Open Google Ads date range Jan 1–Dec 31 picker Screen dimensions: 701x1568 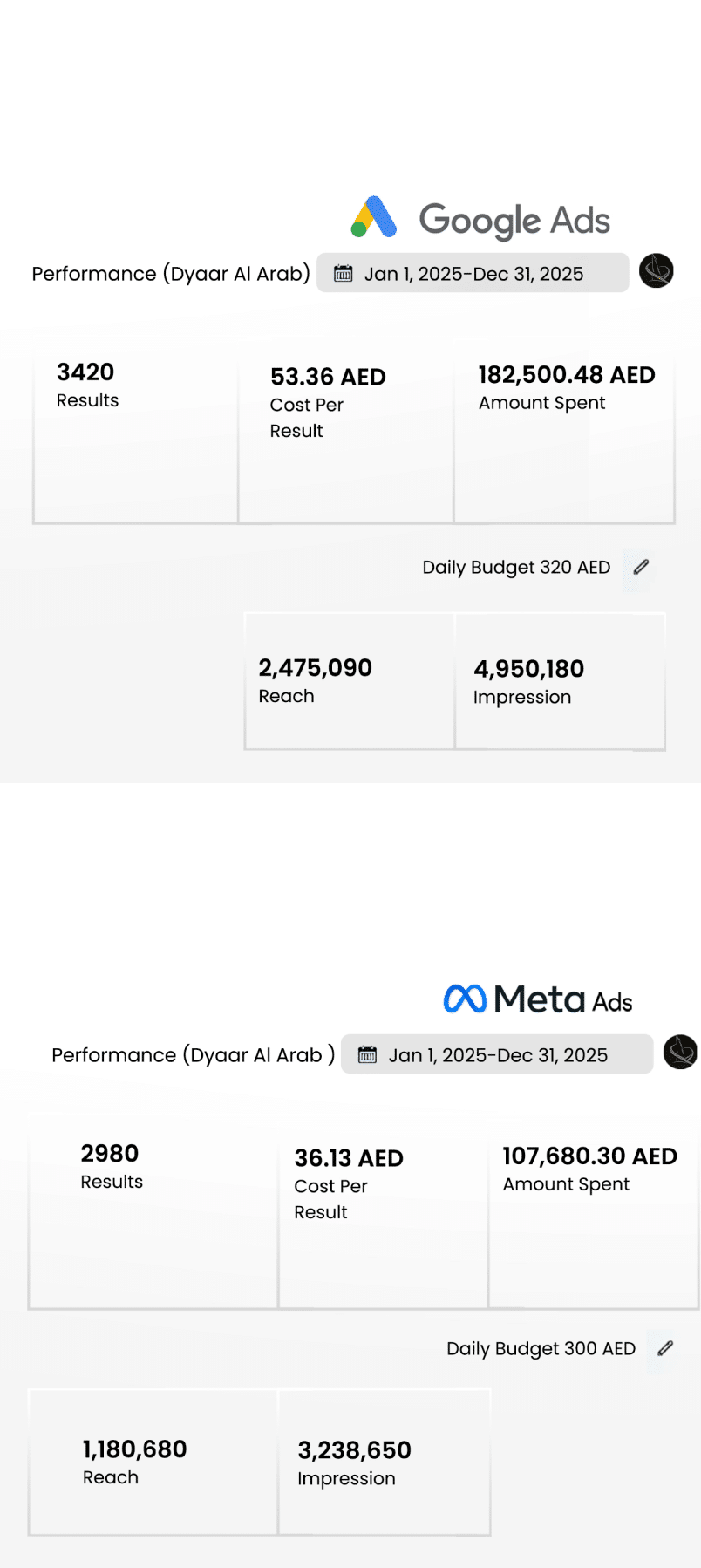(473, 274)
